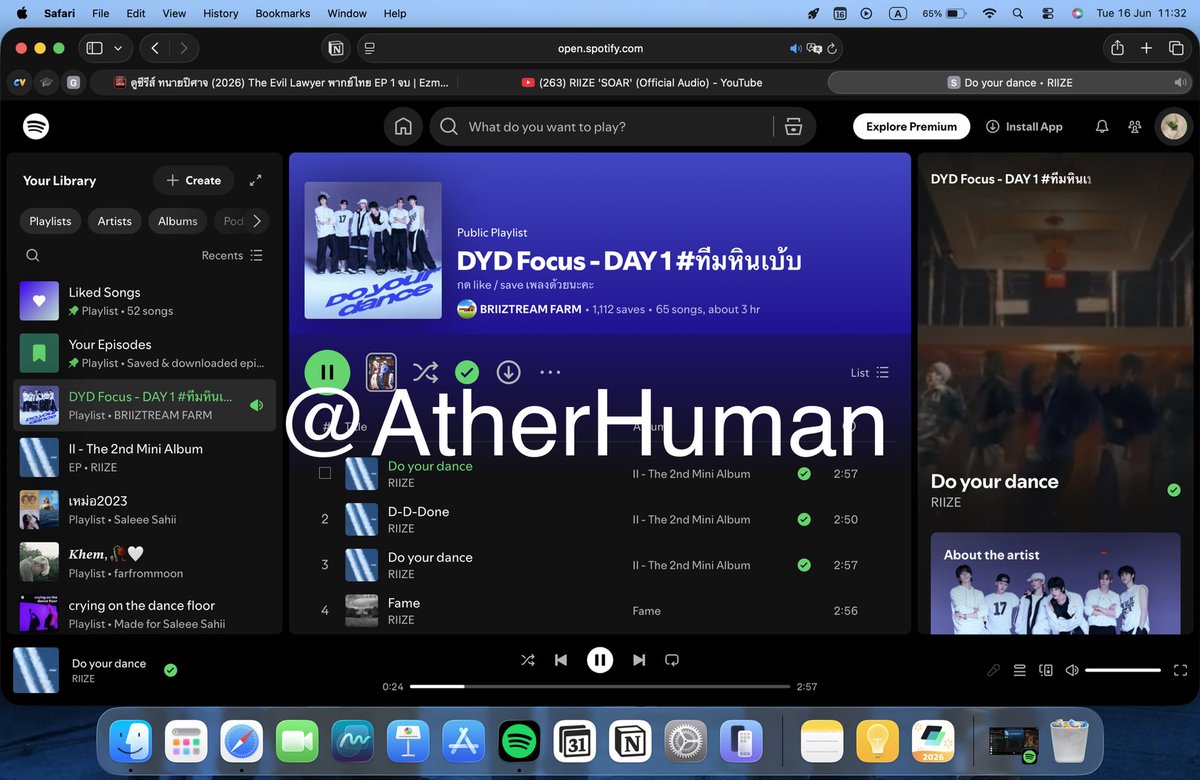
Task: Open Notion from the Dock
Action: (630, 741)
